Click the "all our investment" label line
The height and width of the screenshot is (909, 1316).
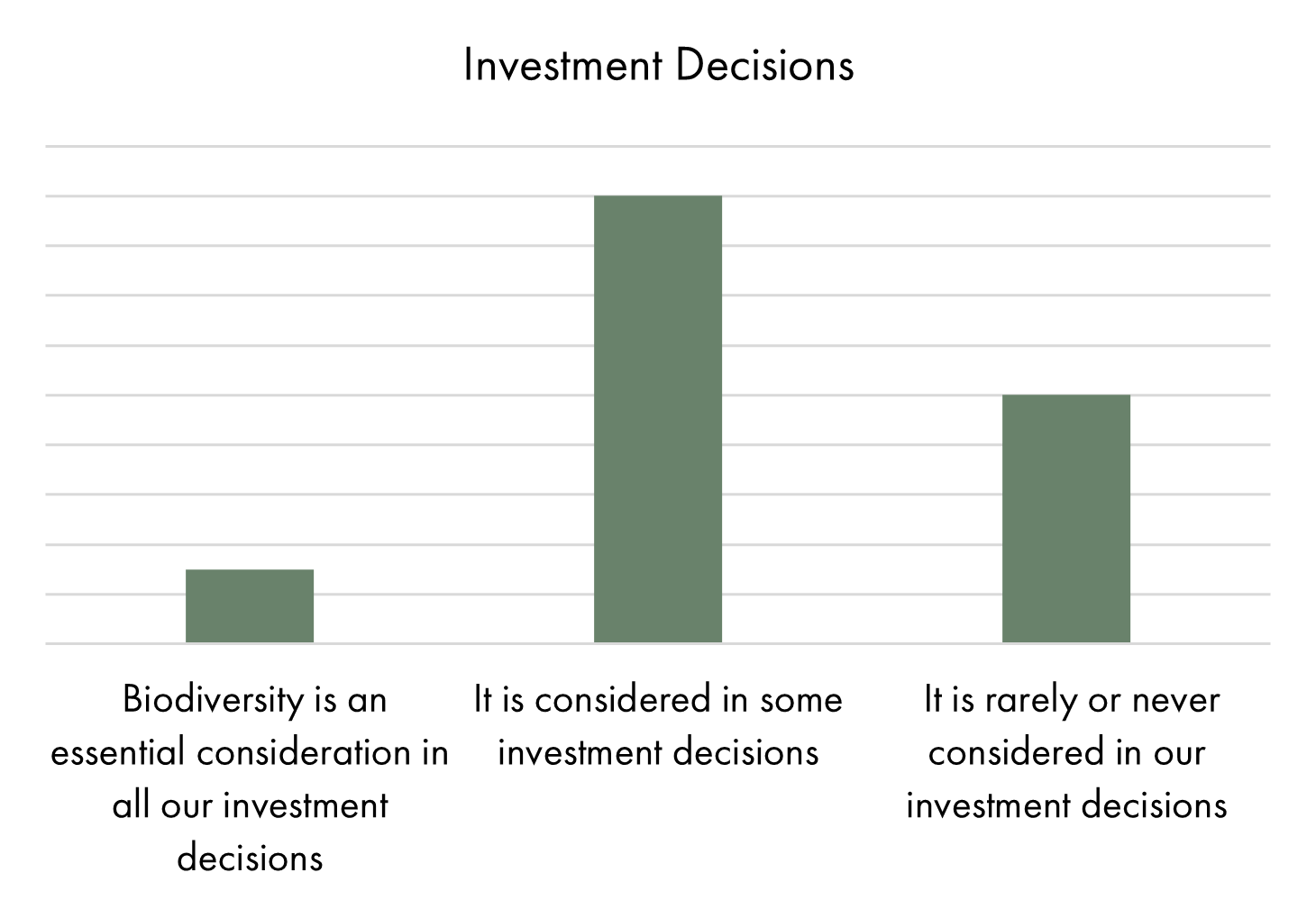click(x=250, y=804)
